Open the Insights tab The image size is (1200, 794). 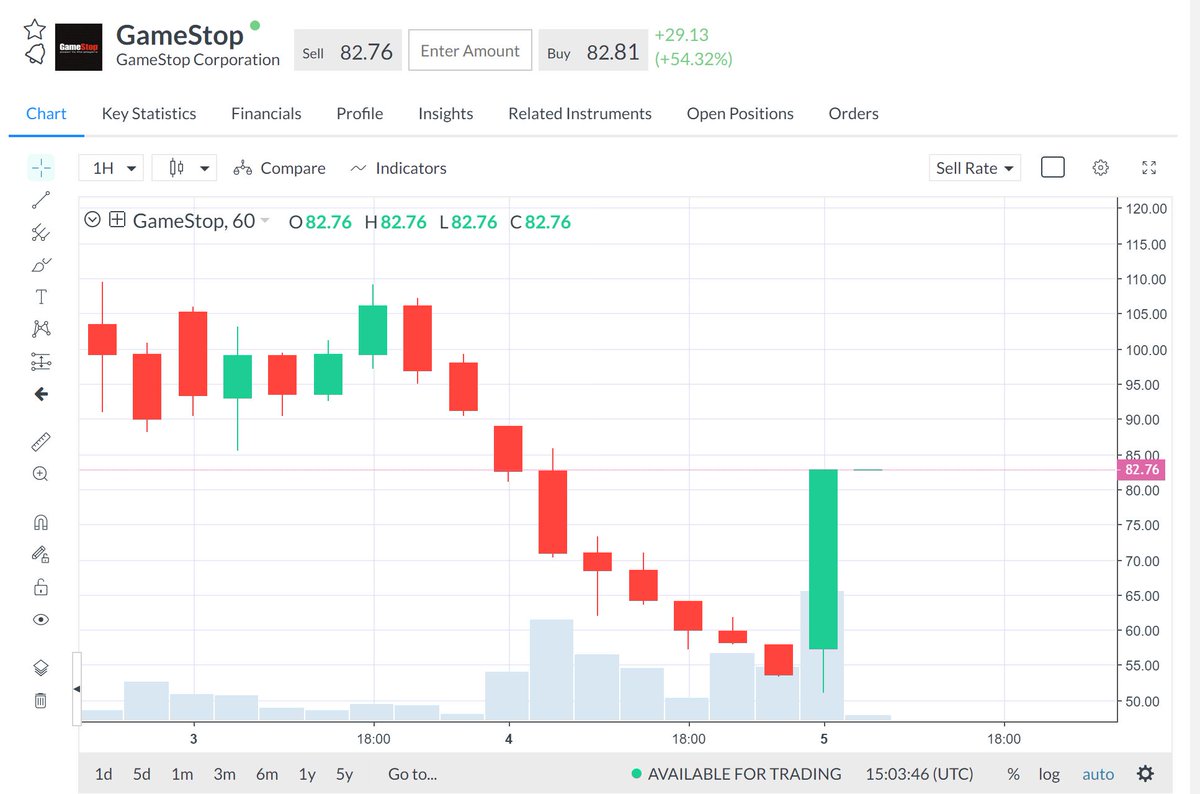click(446, 113)
